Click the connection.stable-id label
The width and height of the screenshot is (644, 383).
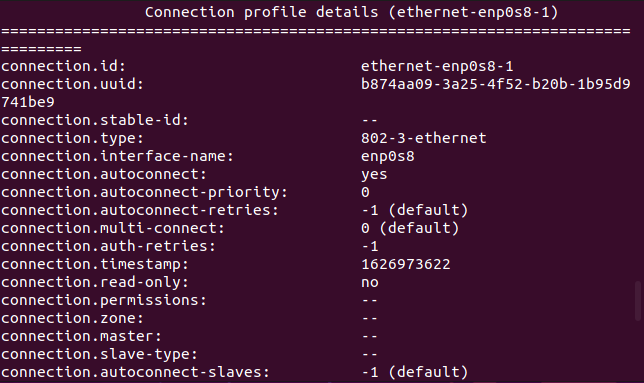[x=95, y=120]
